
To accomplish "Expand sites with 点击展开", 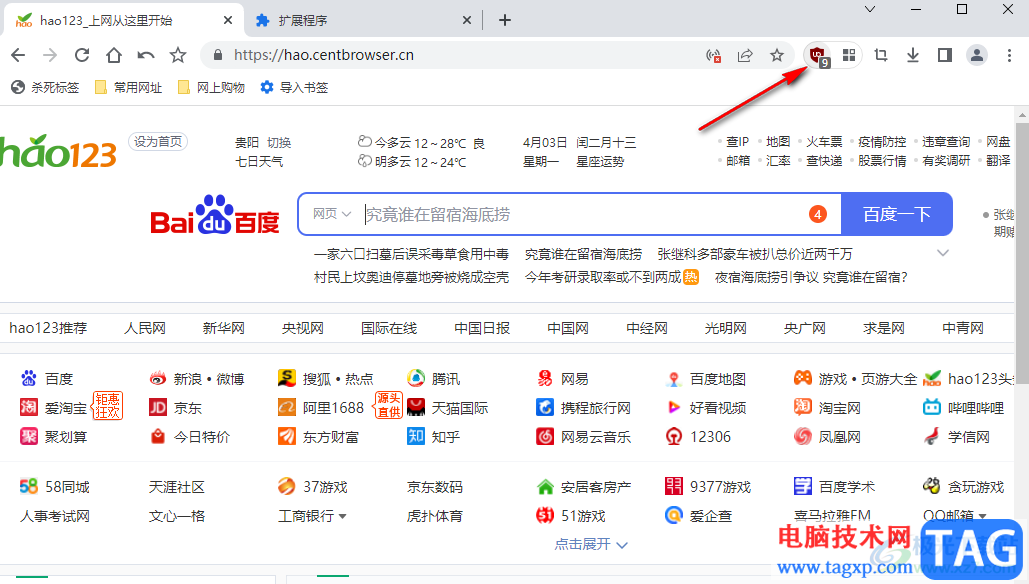I will tap(591, 544).
